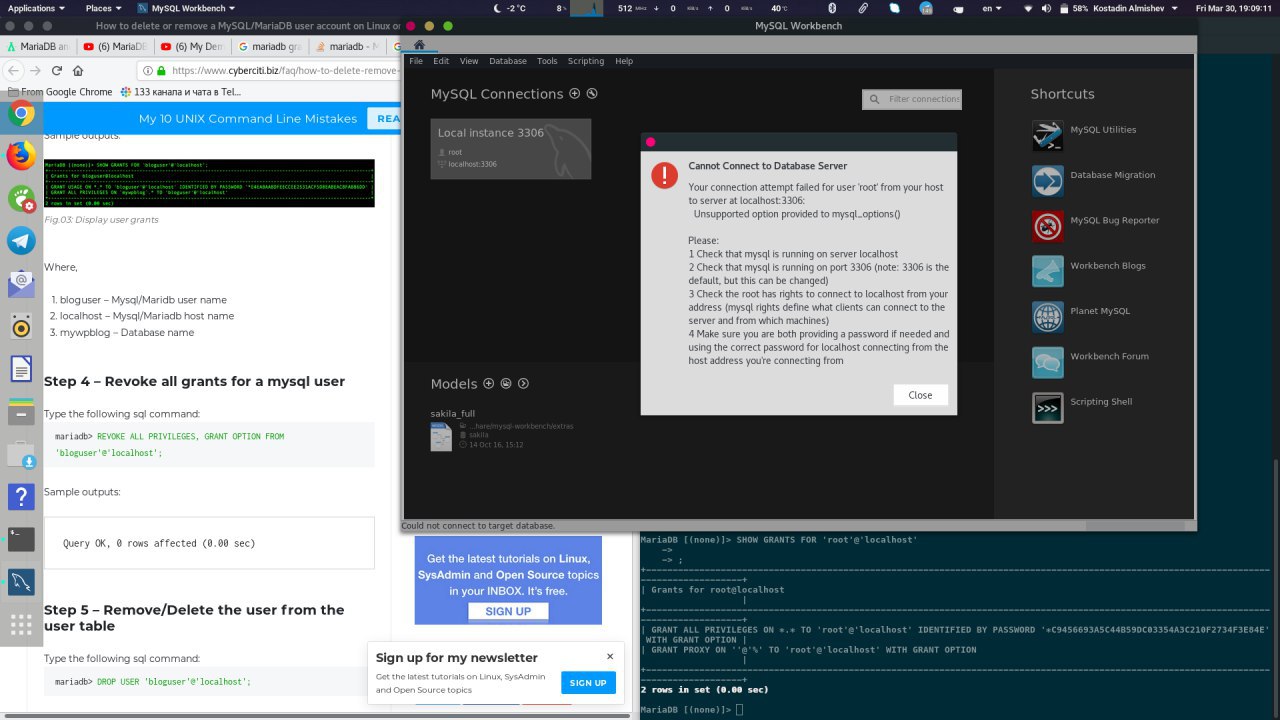The width and height of the screenshot is (1280, 720).
Task: Open Local instance 3306 connection tile
Action: tap(511, 149)
